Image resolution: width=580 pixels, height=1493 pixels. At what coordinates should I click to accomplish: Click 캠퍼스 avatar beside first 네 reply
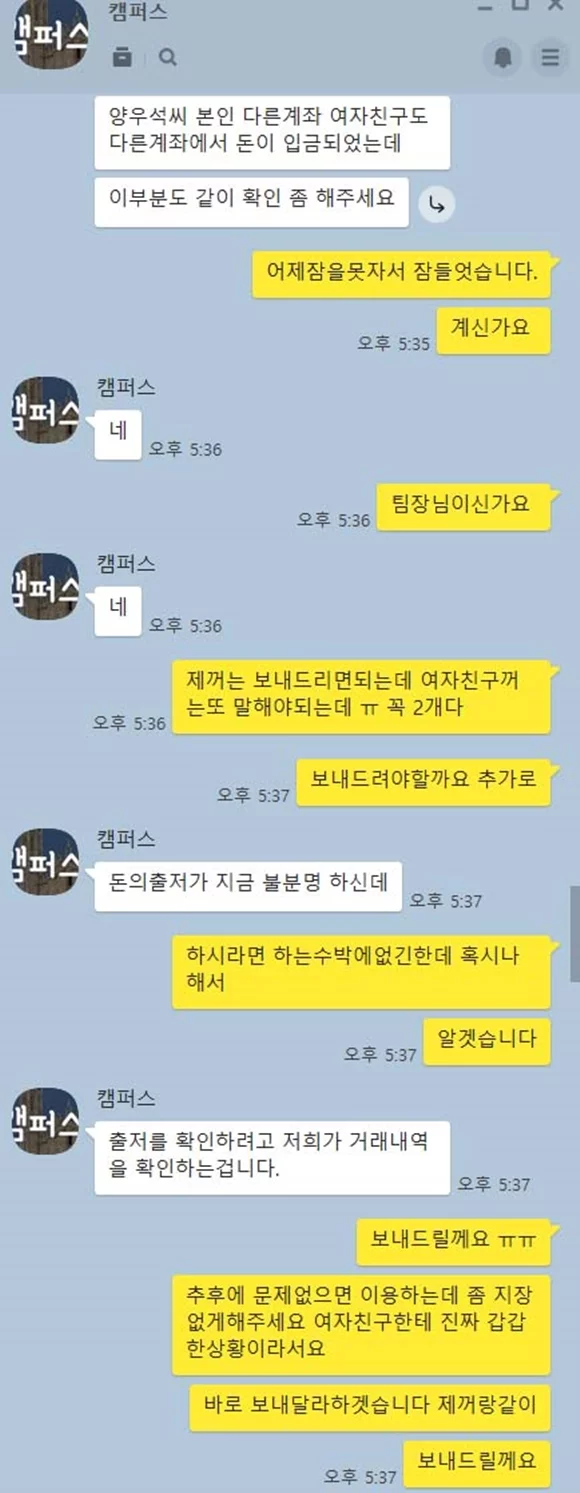tap(45, 410)
